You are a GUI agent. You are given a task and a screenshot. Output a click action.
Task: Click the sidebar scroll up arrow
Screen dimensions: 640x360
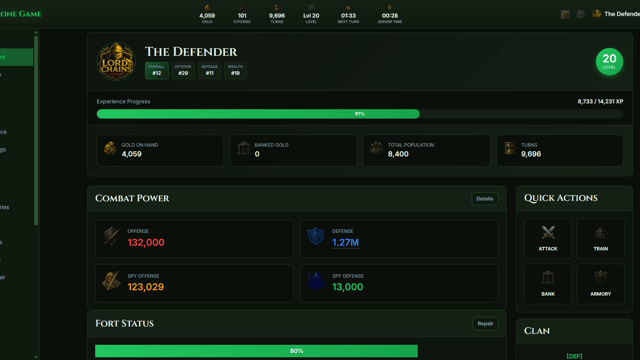36,32
